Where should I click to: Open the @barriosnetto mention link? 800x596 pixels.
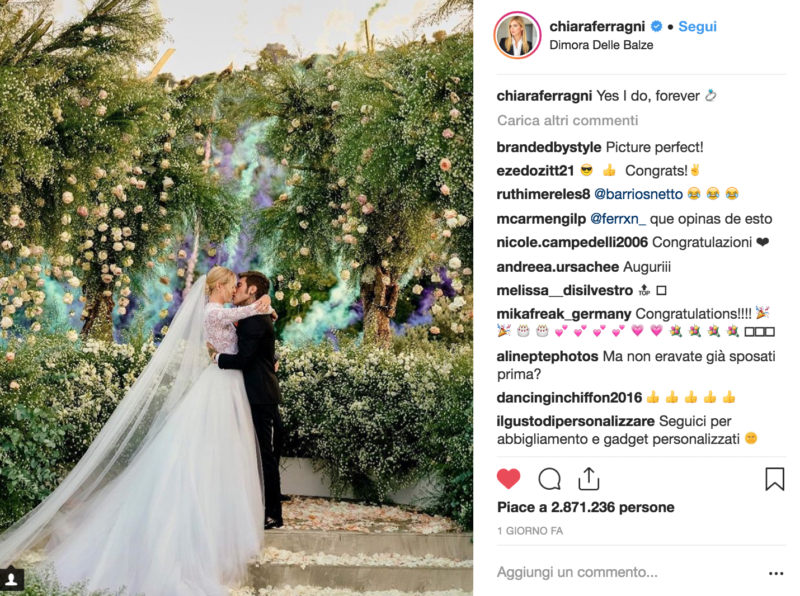click(638, 194)
